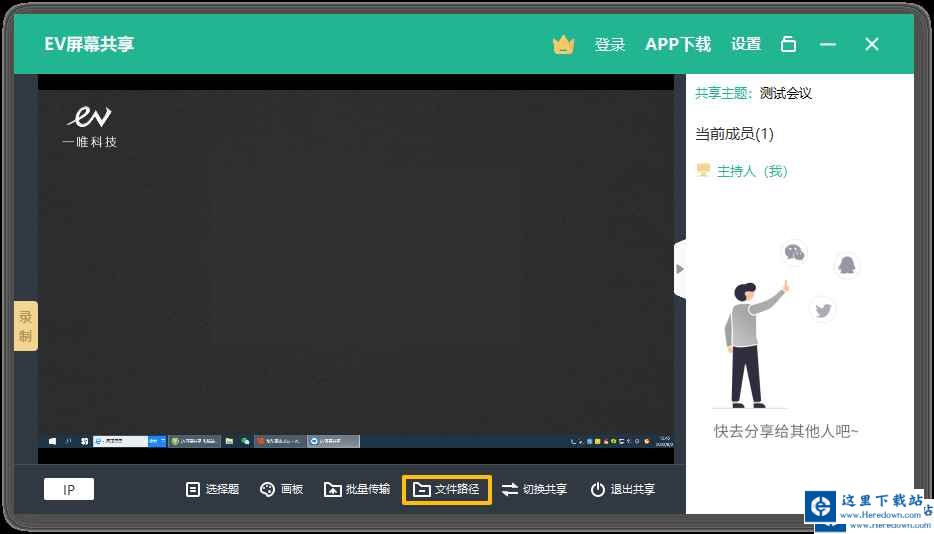Select 主持人 (我) member entry
The width and height of the screenshot is (934, 534).
pyautogui.click(x=742, y=172)
